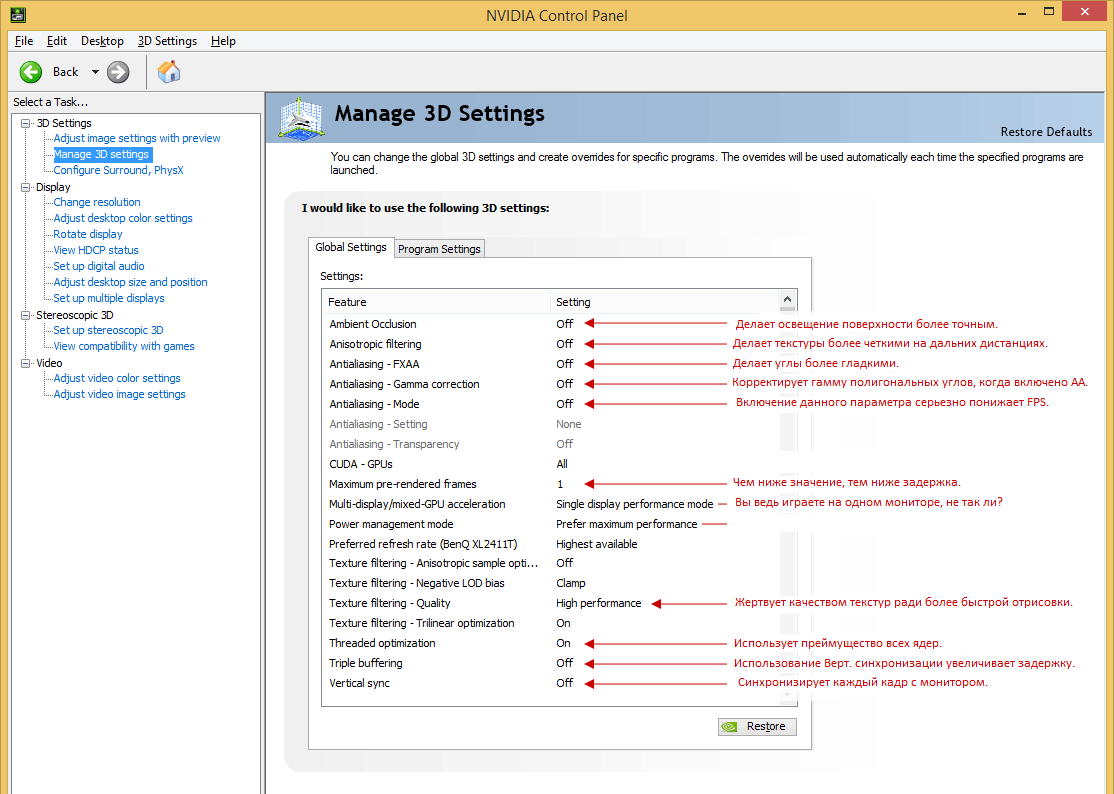Image resolution: width=1114 pixels, height=794 pixels.
Task: Select the Ambient Occlusion row
Action: point(551,324)
